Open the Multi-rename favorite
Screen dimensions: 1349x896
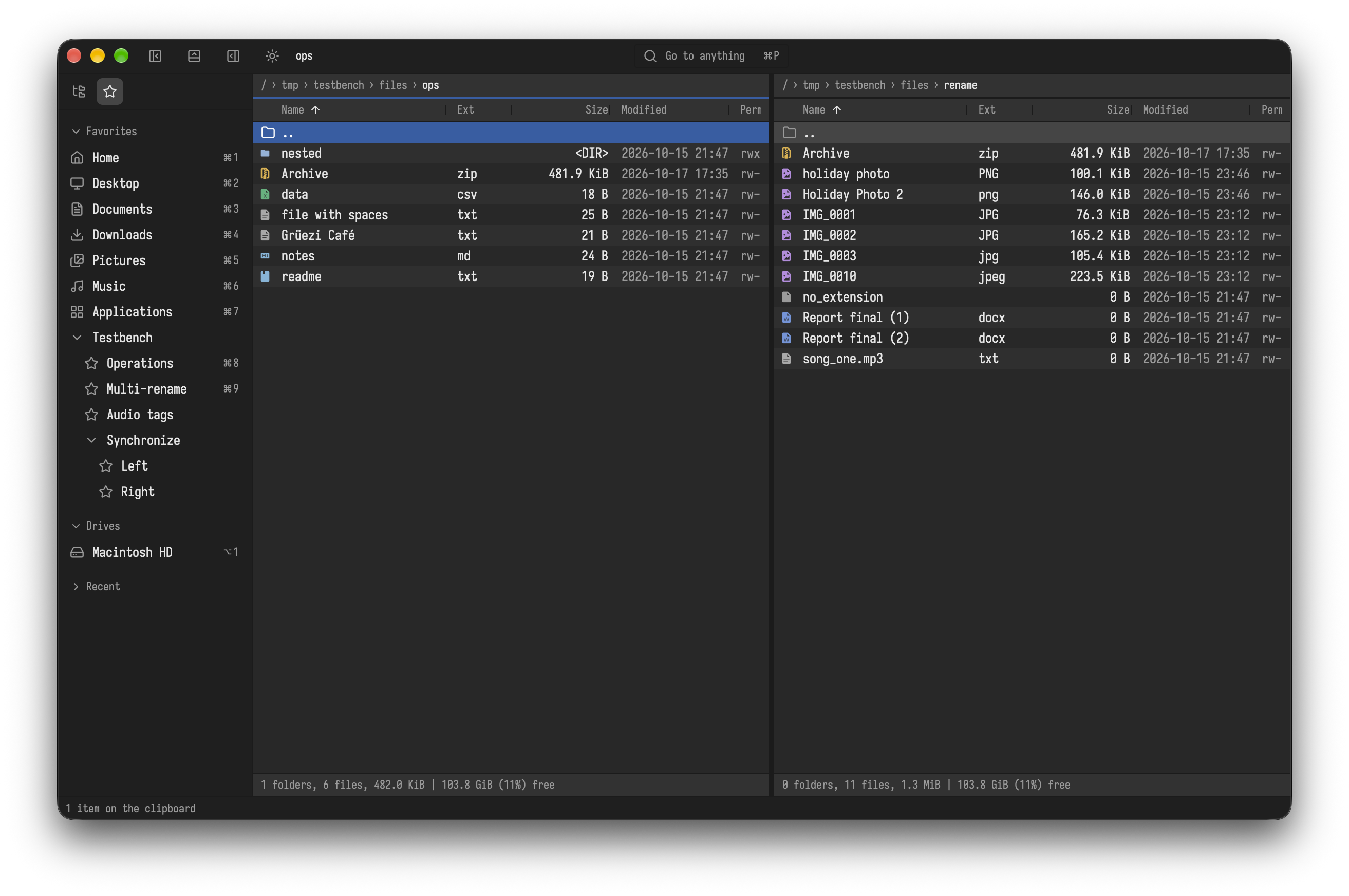[154, 389]
